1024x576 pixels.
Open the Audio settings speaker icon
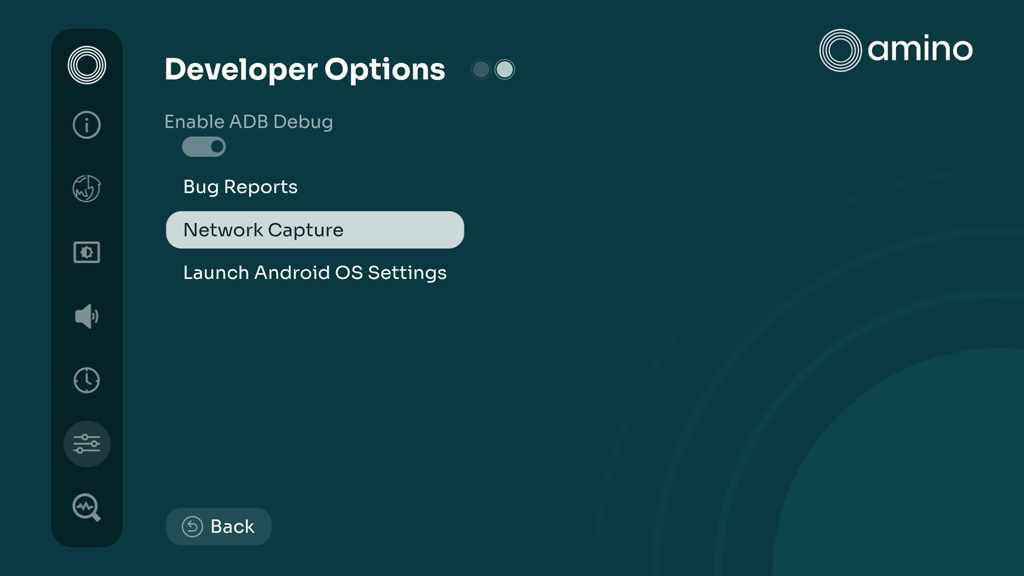pos(86,316)
